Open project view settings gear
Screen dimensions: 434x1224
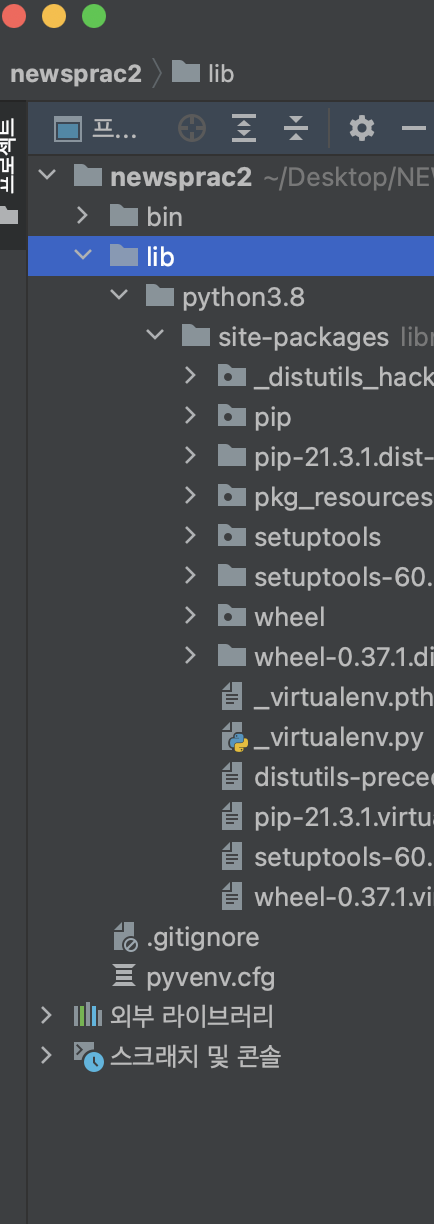pyautogui.click(x=361, y=128)
